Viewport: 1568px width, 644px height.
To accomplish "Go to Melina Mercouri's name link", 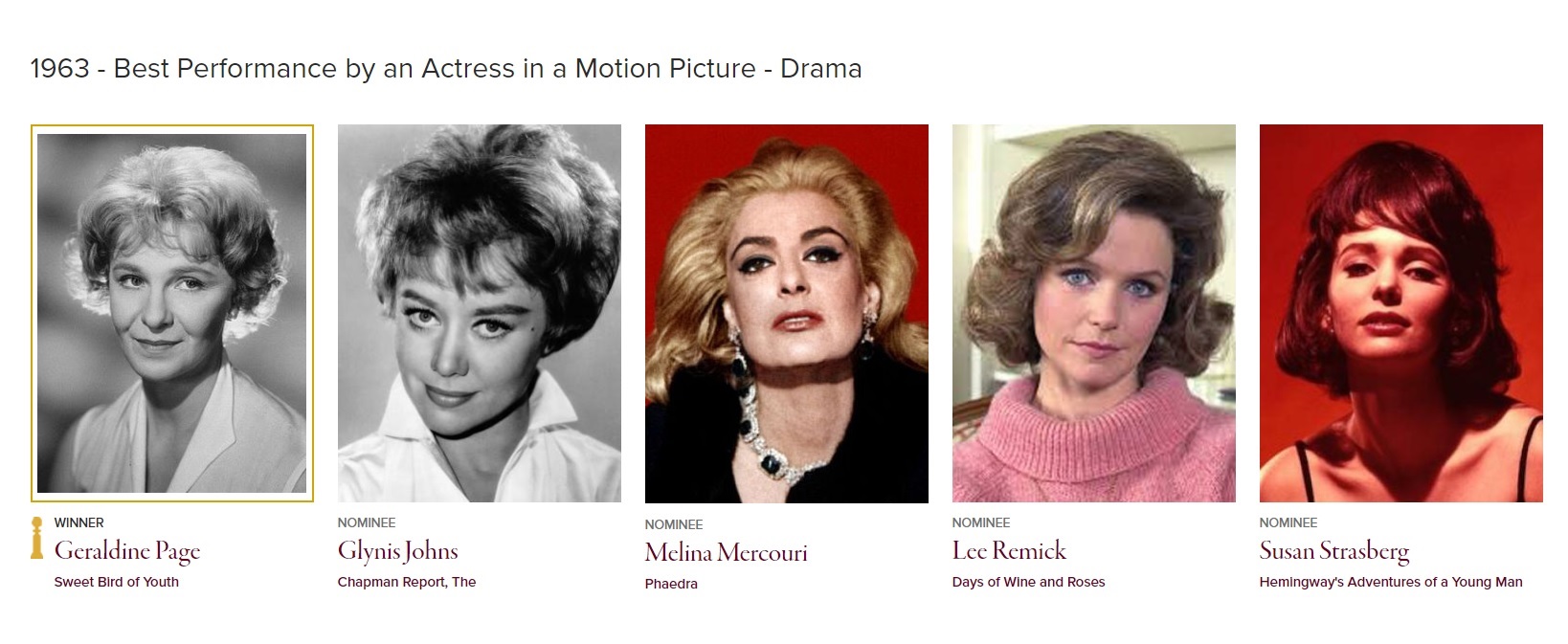I will coord(726,553).
